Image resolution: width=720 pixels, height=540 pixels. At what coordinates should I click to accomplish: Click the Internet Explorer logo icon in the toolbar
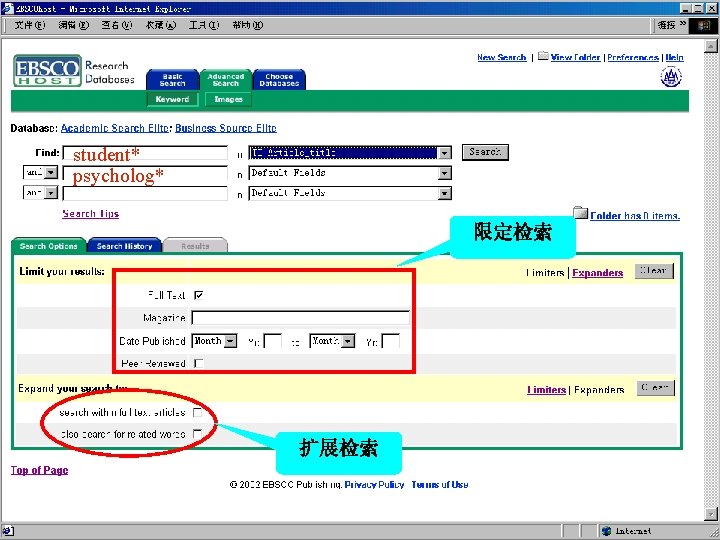(x=703, y=25)
